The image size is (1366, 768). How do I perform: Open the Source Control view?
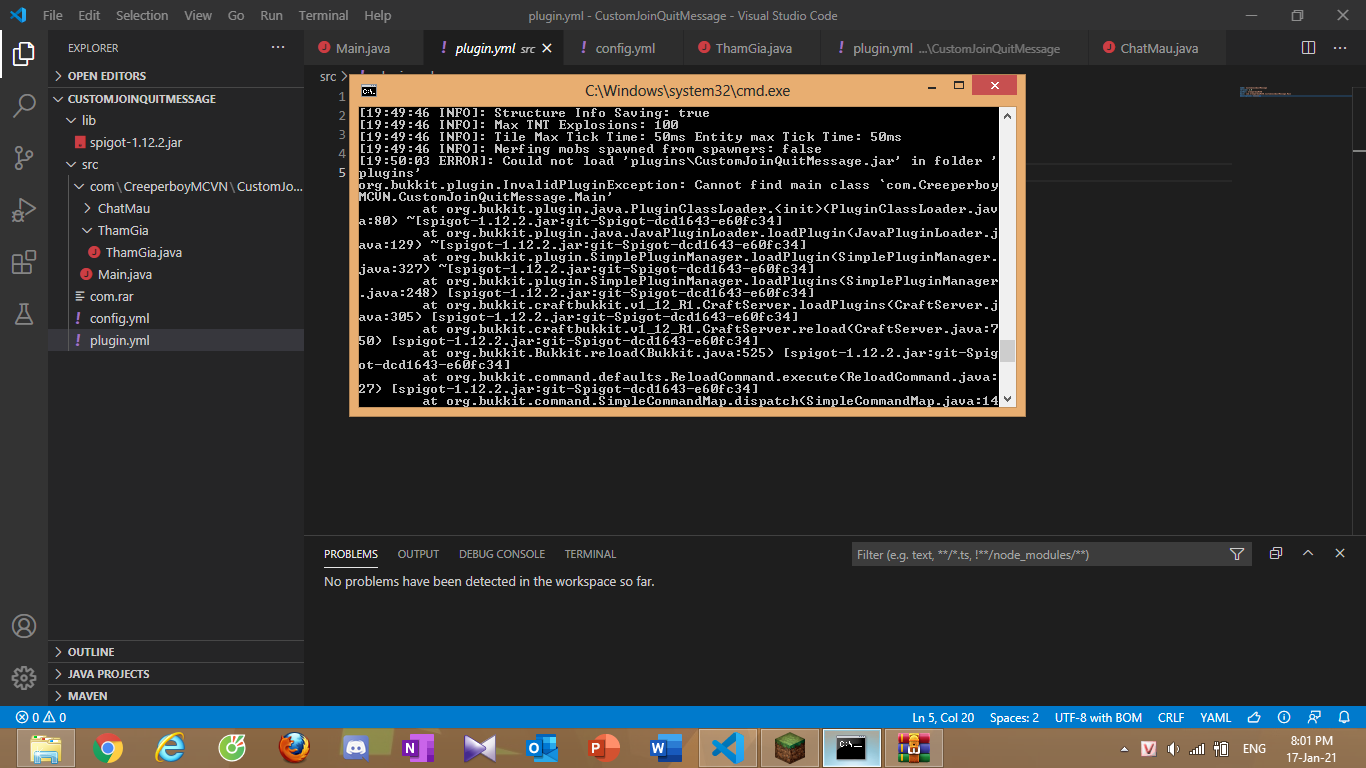pos(24,158)
